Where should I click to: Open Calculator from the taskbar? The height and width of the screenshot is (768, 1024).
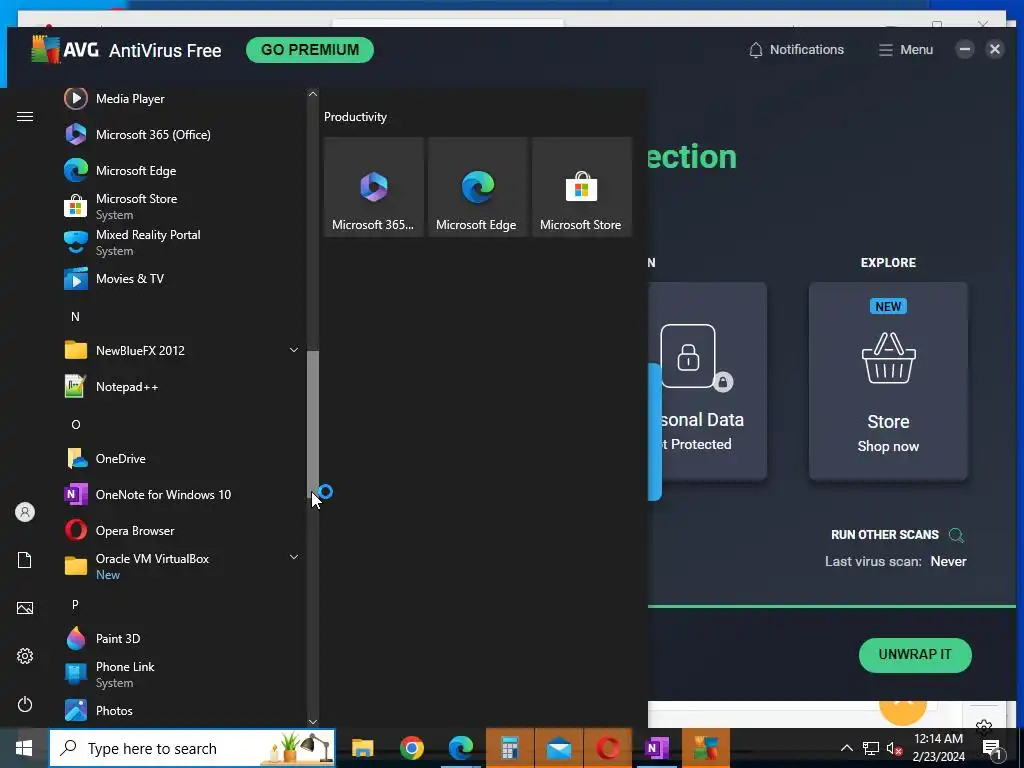click(510, 748)
